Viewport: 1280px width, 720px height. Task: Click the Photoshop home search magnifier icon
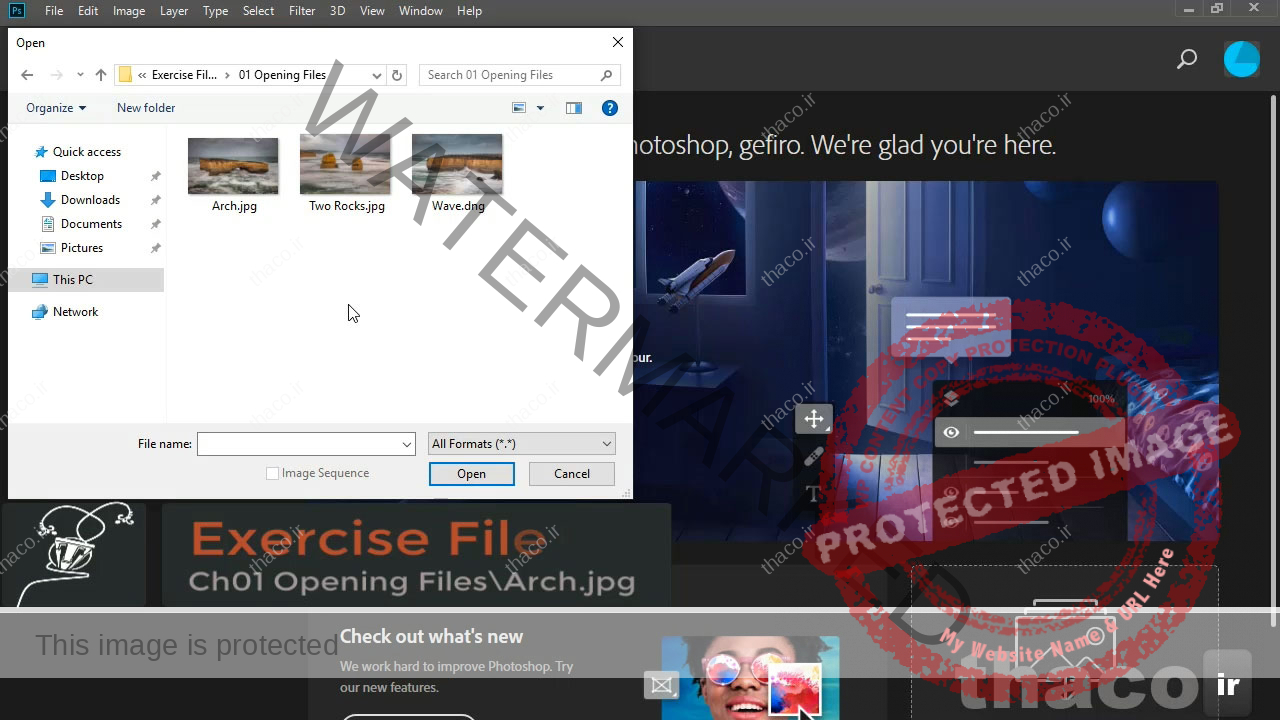click(x=1187, y=59)
